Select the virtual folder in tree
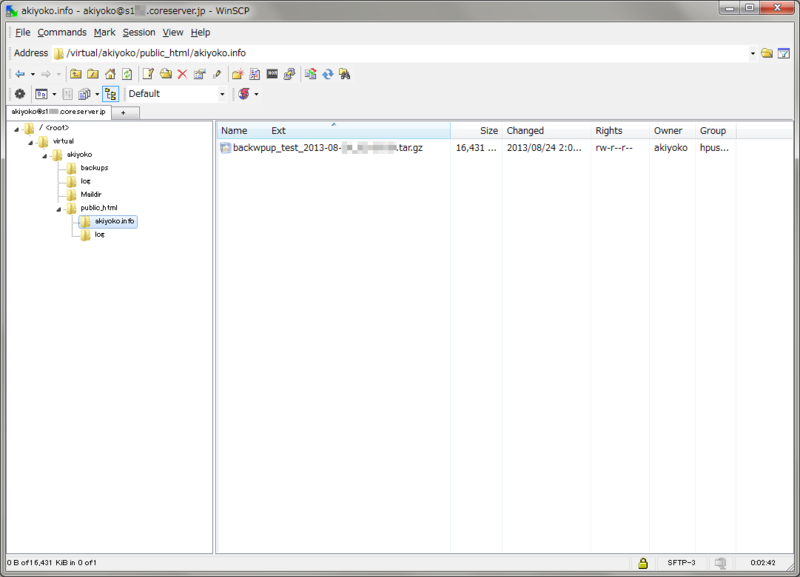Image resolution: width=800 pixels, height=577 pixels. click(x=63, y=141)
